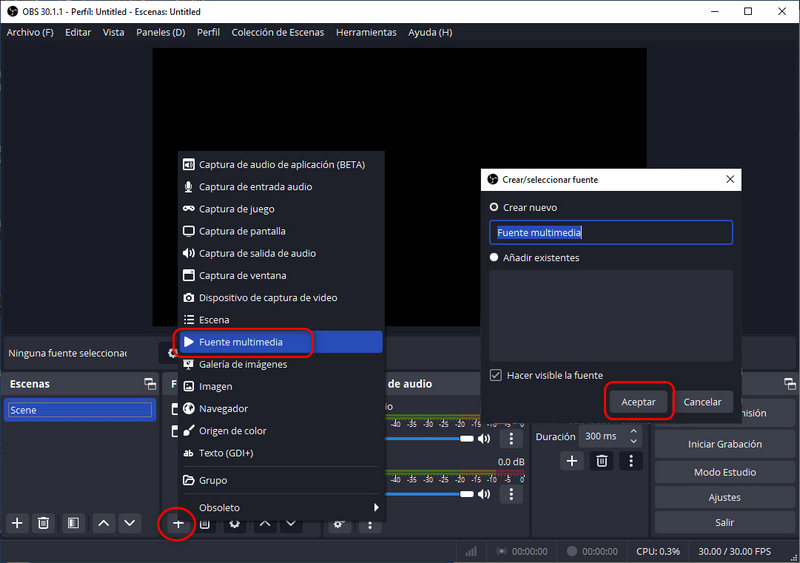Add a scene transition with the plus icon
The height and width of the screenshot is (563, 800).
pos(572,461)
